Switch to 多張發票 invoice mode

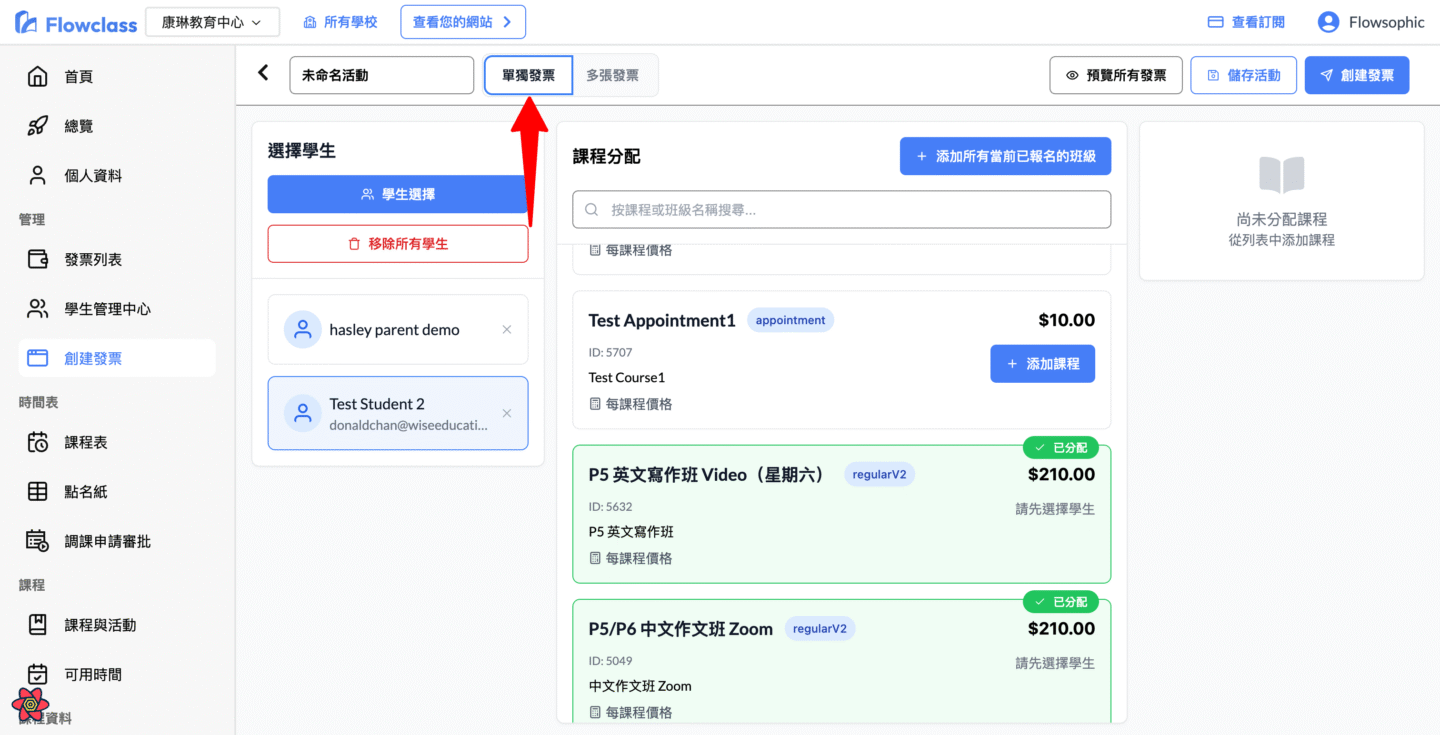[613, 75]
